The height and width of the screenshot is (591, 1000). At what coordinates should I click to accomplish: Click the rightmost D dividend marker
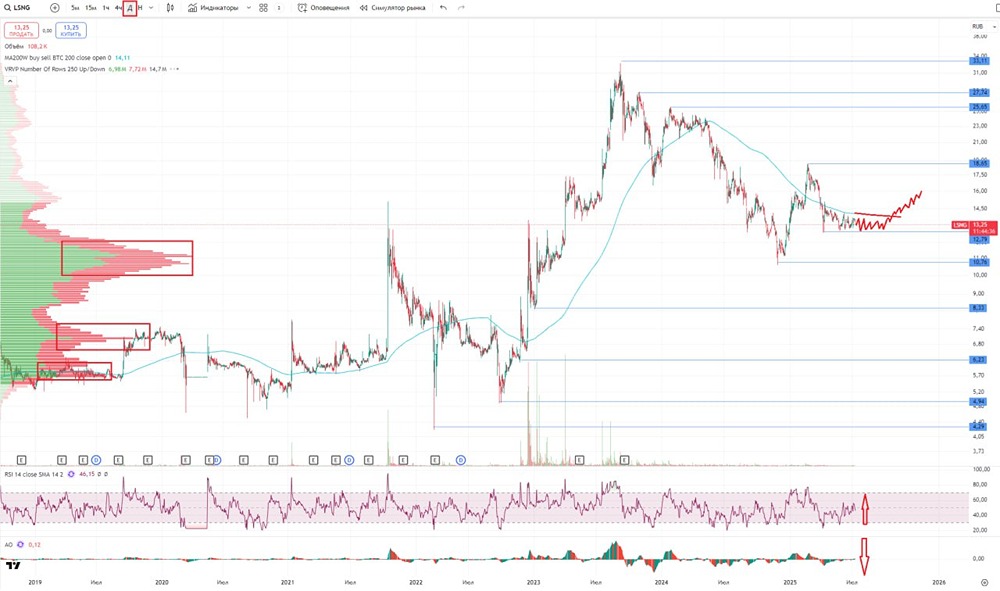pyautogui.click(x=460, y=460)
